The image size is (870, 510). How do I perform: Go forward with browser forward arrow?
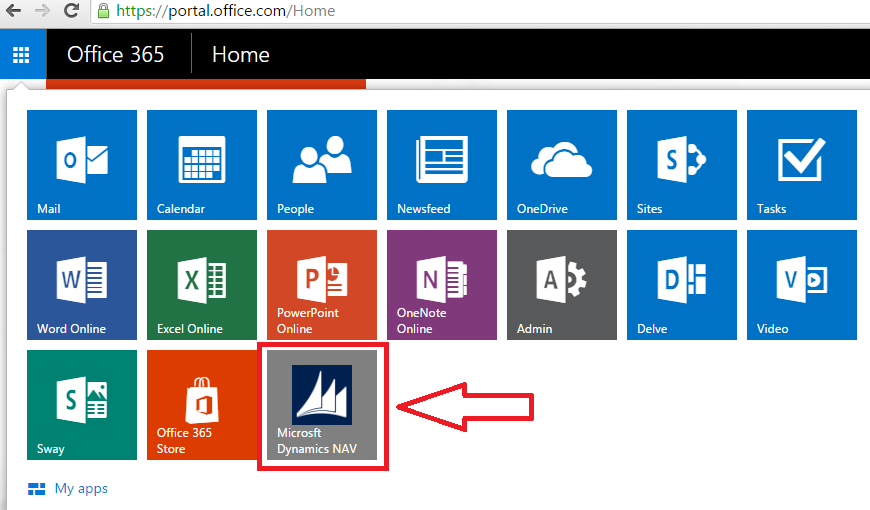tap(42, 11)
